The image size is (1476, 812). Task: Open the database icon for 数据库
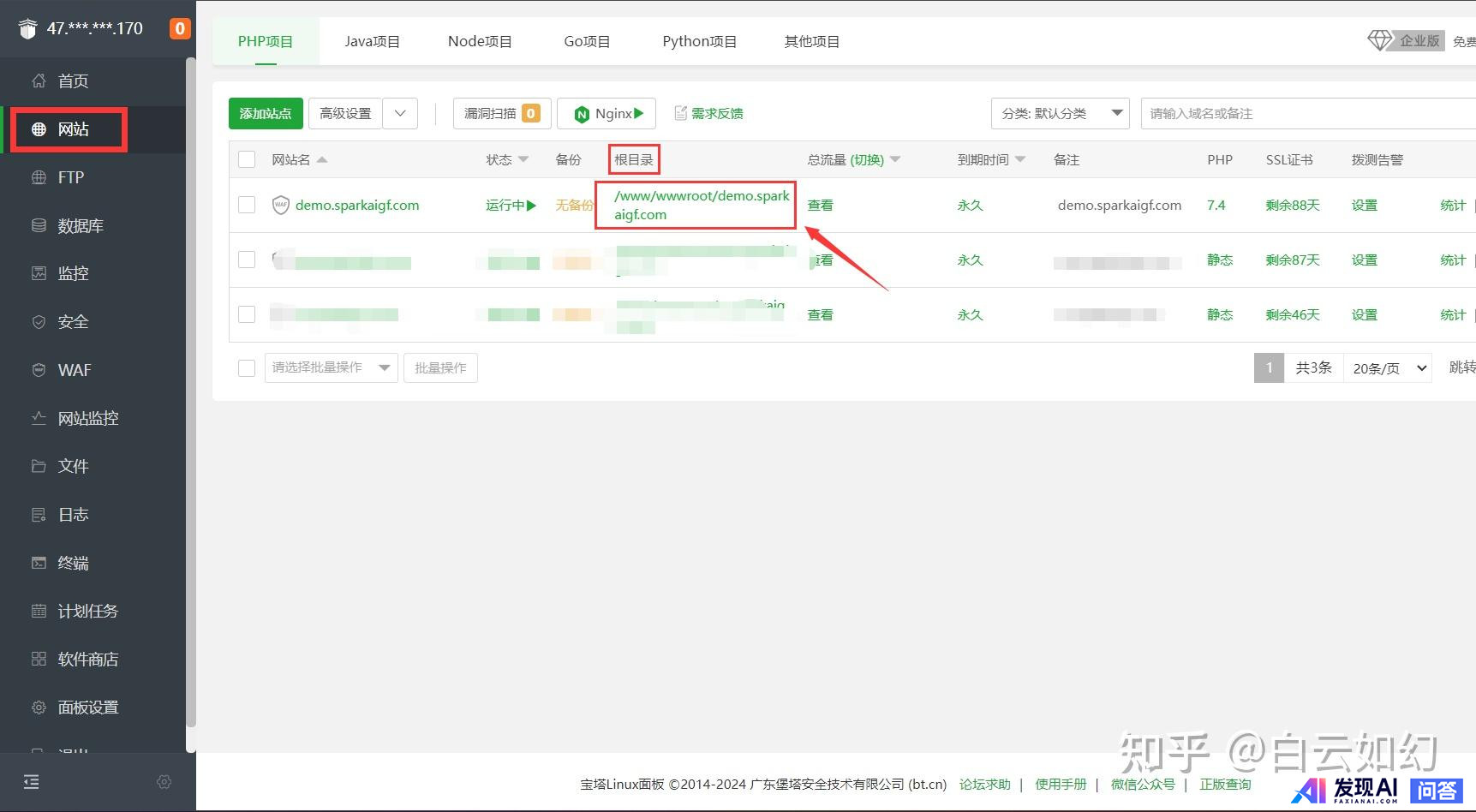[x=39, y=226]
